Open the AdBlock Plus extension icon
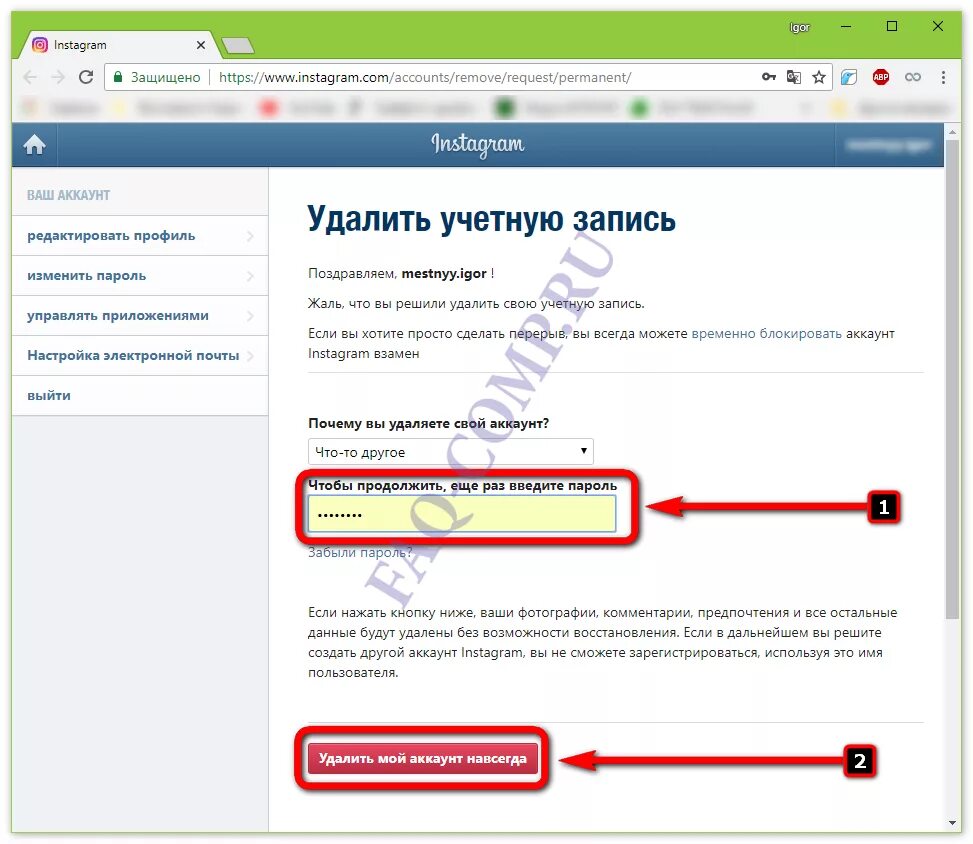The image size is (973, 844). point(881,77)
